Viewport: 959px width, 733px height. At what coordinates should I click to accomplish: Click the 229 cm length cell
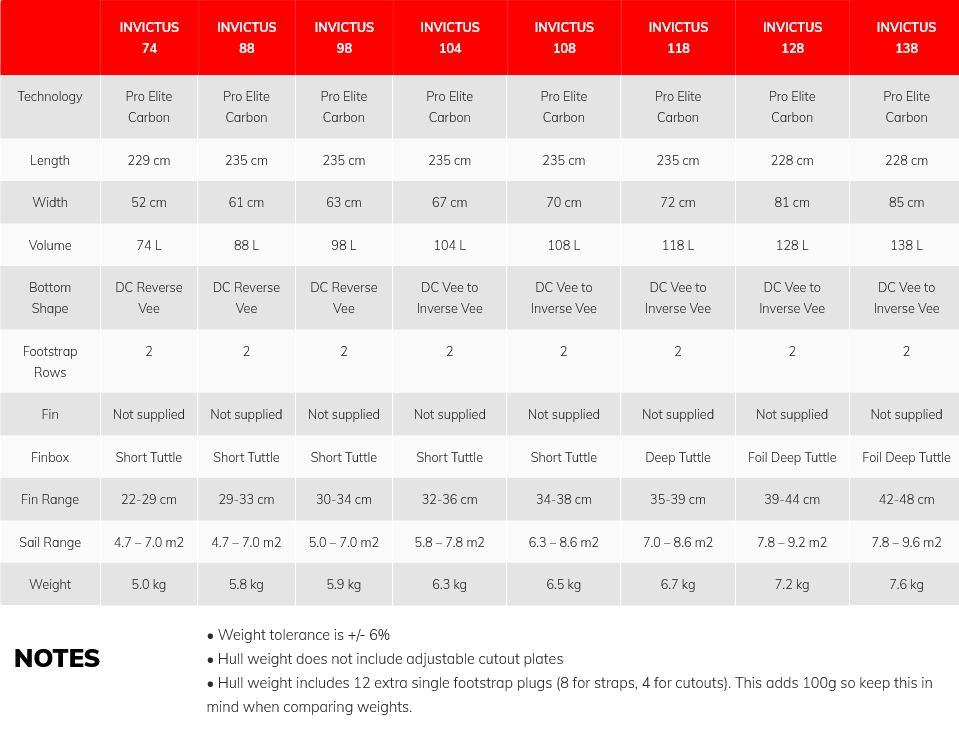[x=149, y=160]
